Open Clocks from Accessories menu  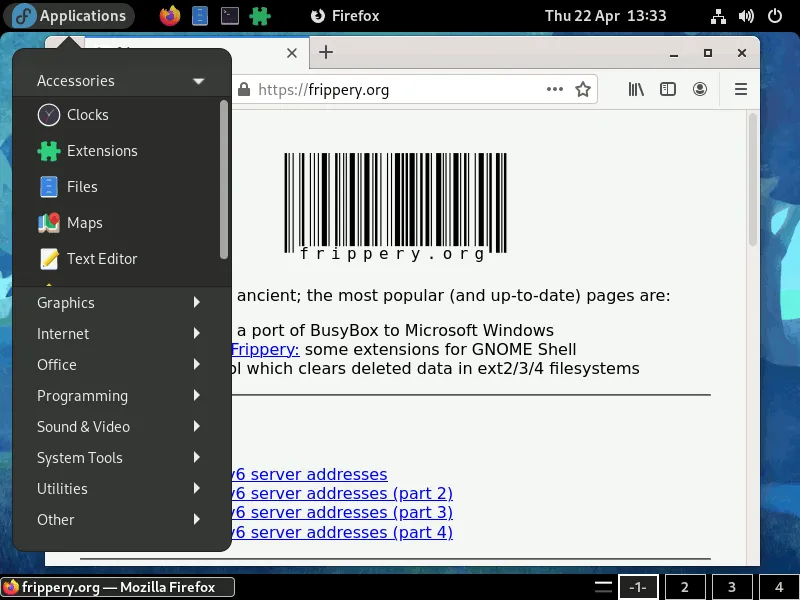[87, 115]
